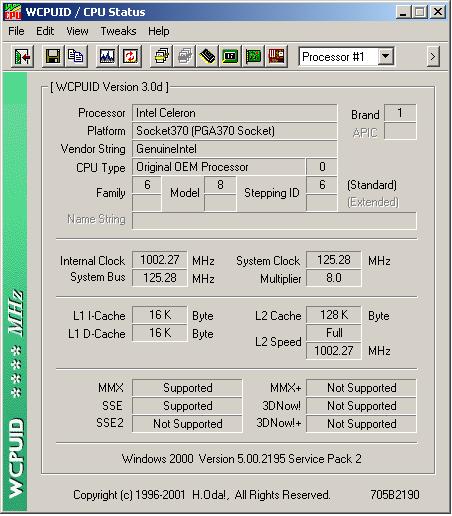452x516 pixels.
Task: Expand the Processor #1 dropdown arrow
Action: click(385, 57)
